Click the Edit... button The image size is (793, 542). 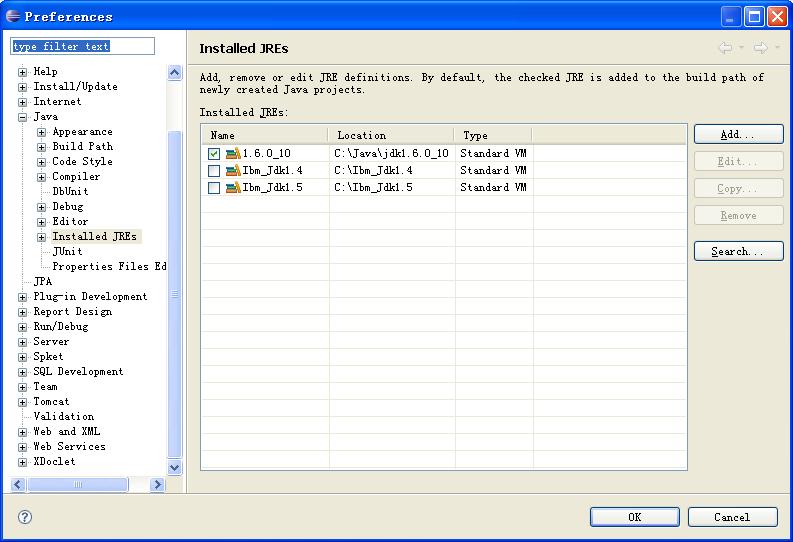tap(738, 161)
